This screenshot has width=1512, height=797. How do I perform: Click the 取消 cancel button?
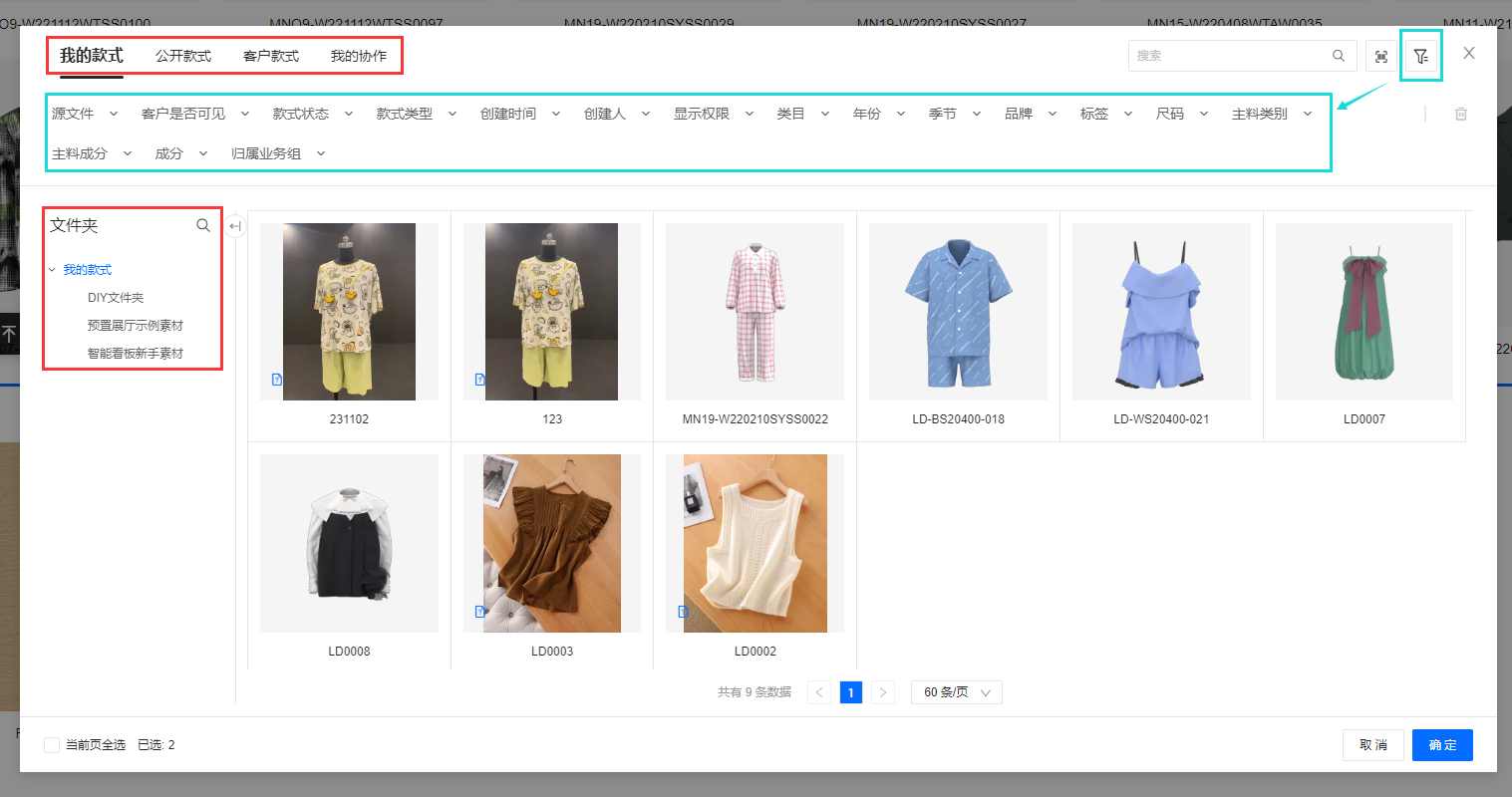click(1372, 745)
